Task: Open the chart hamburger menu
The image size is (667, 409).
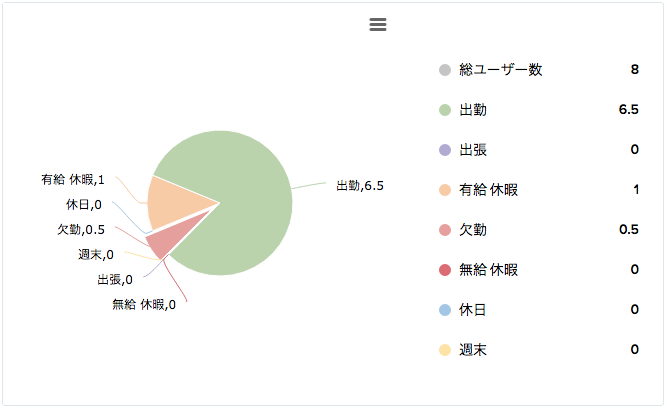Action: pyautogui.click(x=378, y=25)
